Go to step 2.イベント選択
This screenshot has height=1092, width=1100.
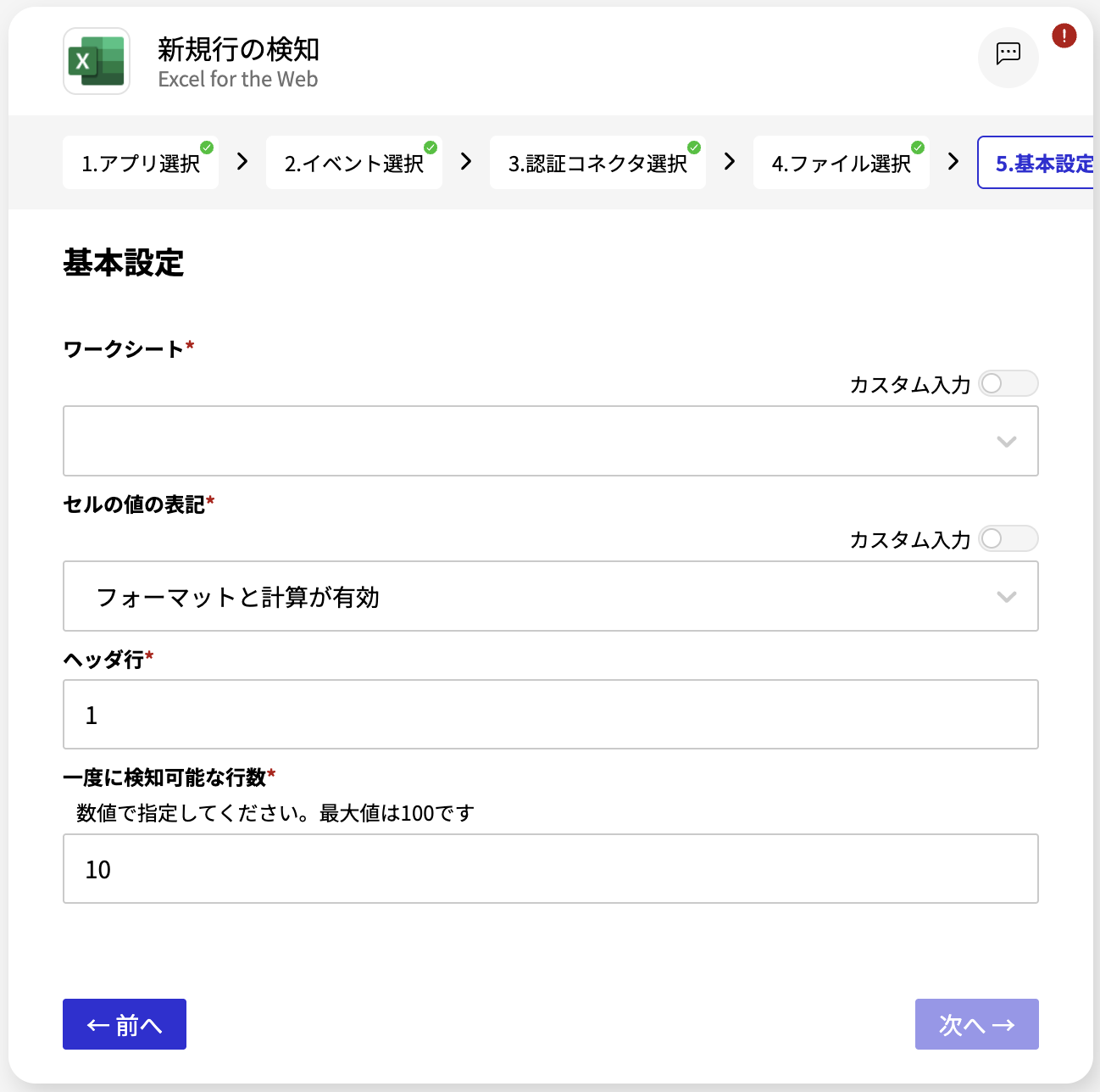[x=353, y=163]
